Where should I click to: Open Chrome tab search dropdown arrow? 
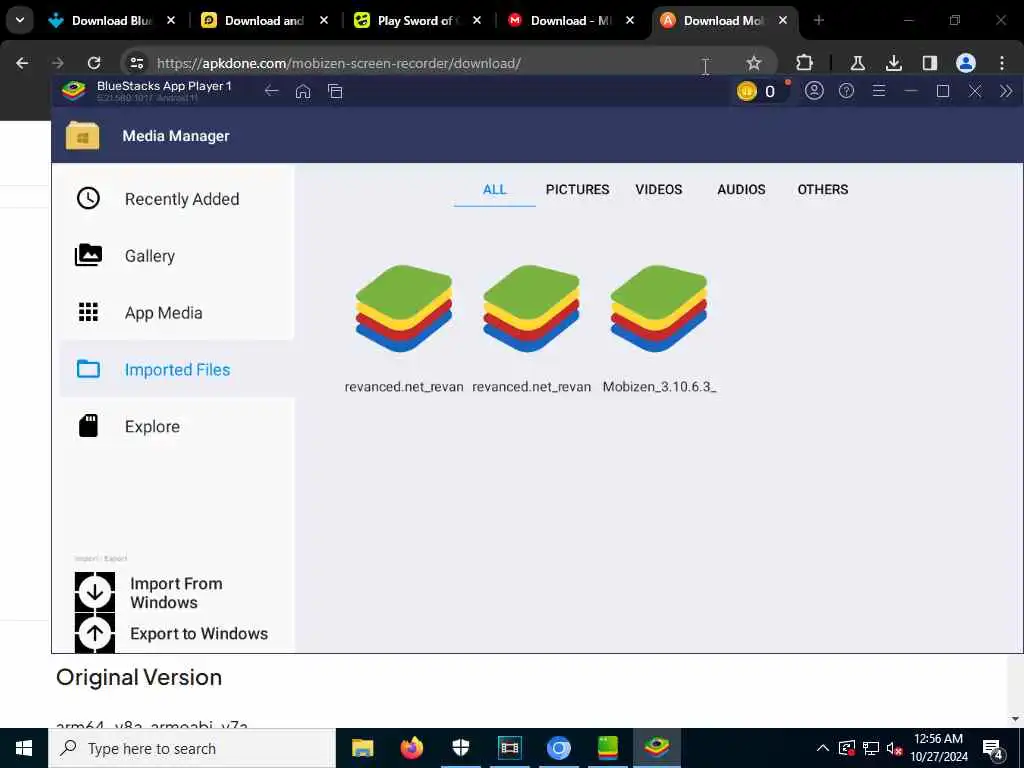pos(20,20)
